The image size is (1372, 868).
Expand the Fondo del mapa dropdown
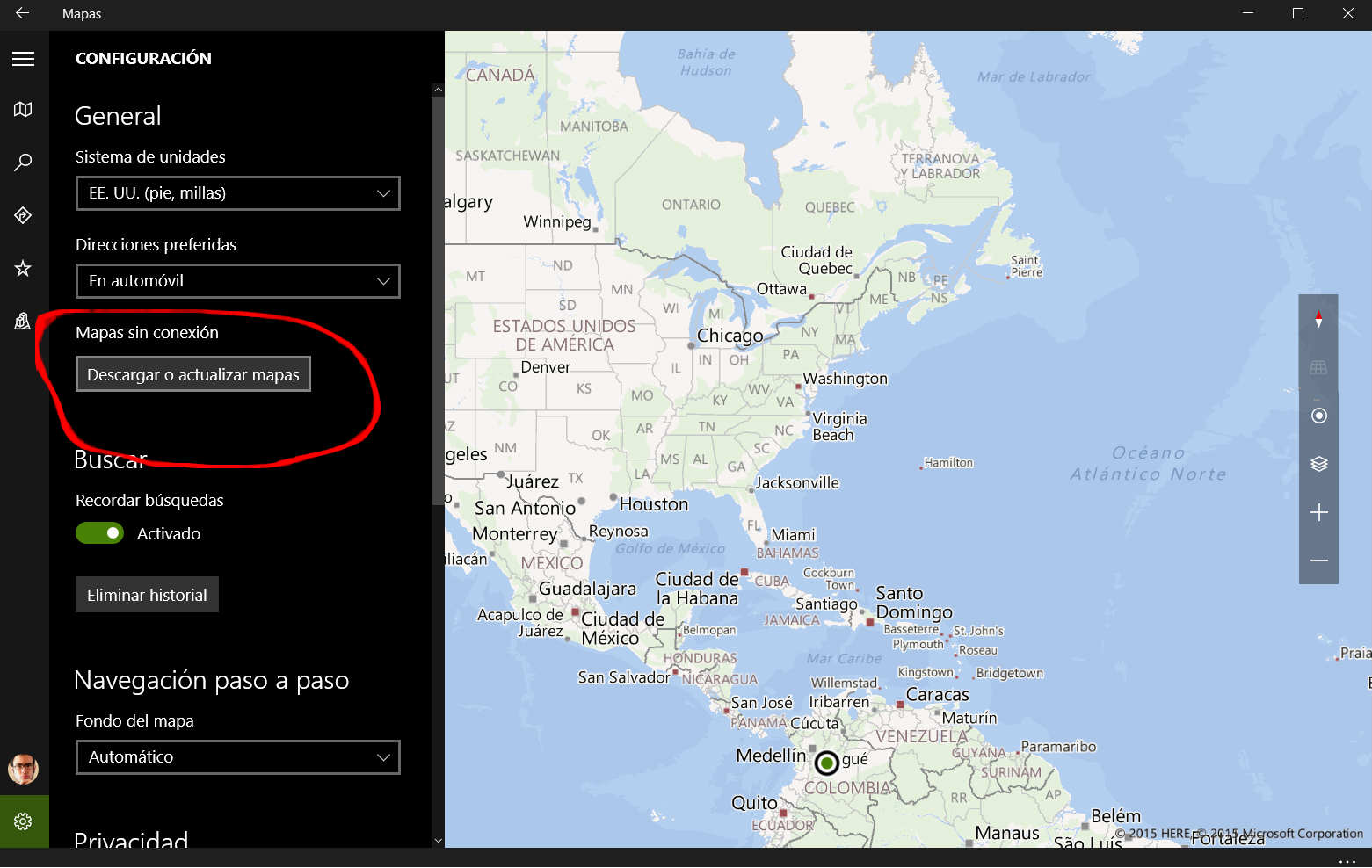coord(237,757)
